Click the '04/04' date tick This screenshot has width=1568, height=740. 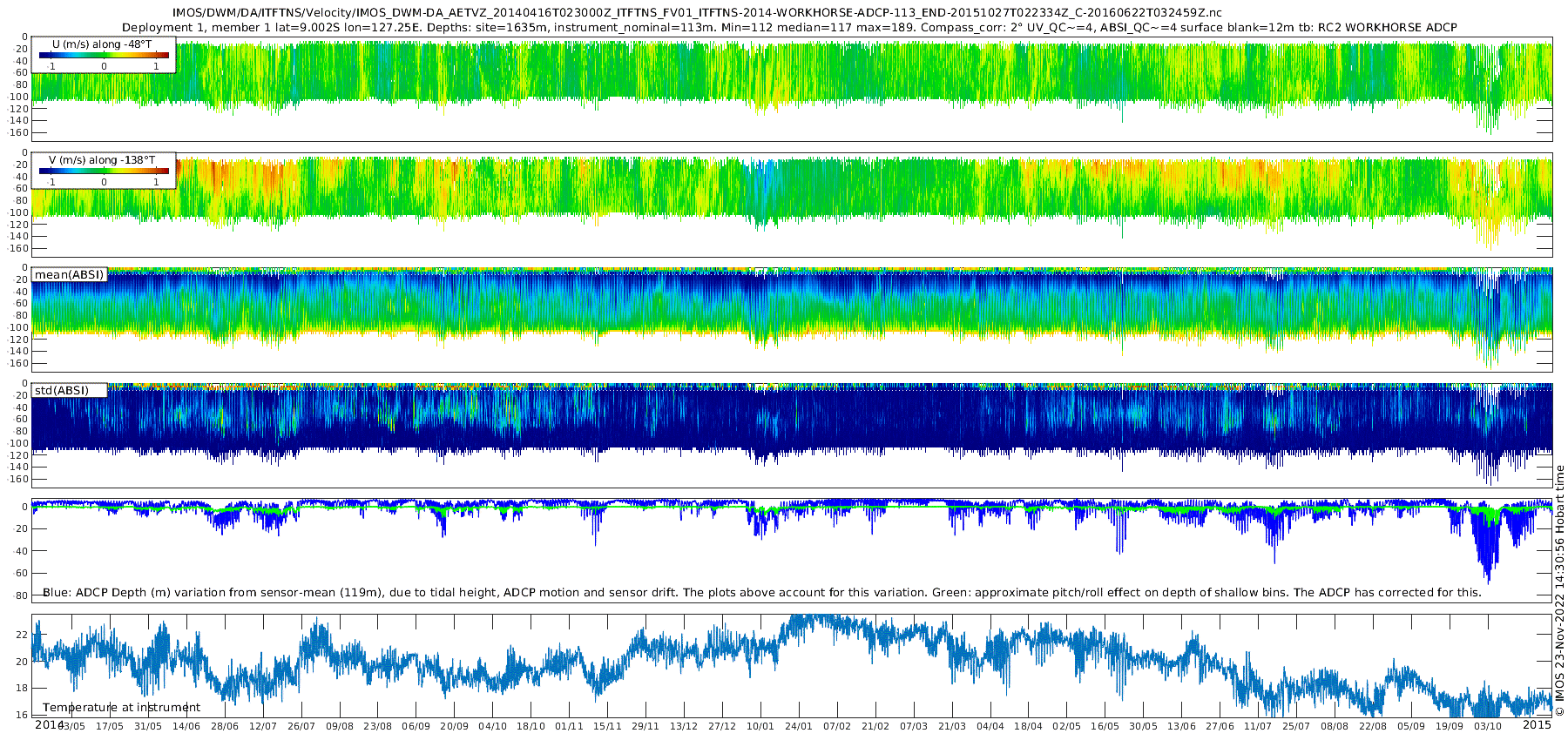(x=991, y=727)
